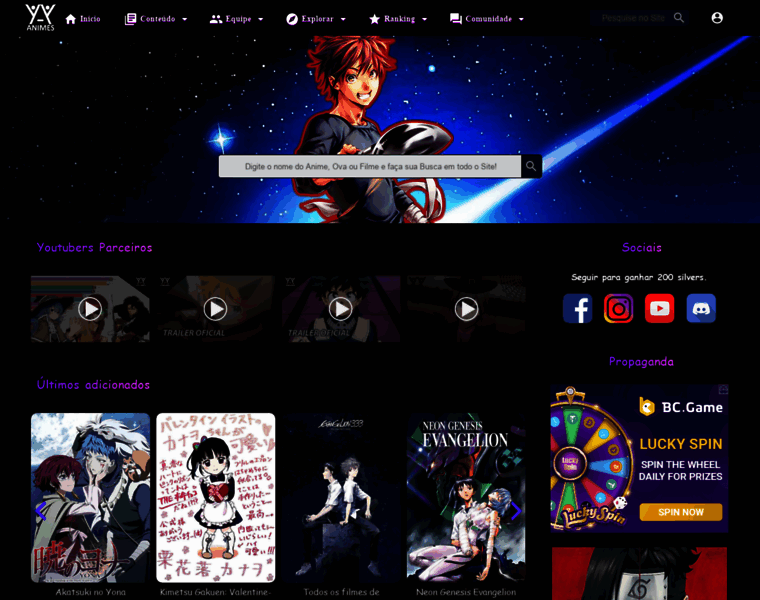Open the Neon Genesis Evangelion cover
Screen dimensions: 760x600
(x=466, y=498)
